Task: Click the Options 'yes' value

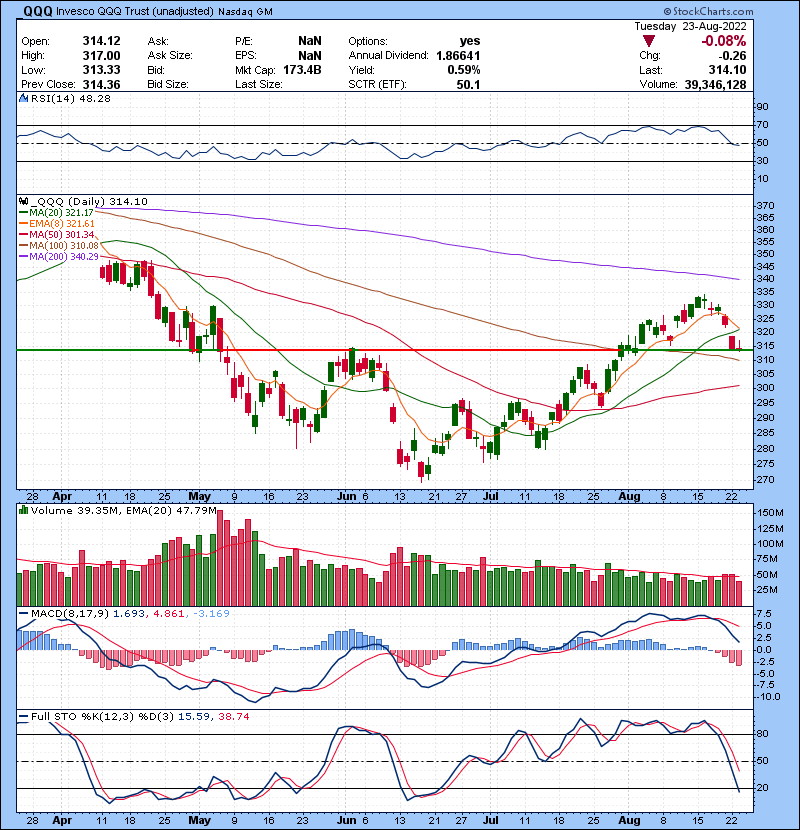Action: (x=469, y=41)
